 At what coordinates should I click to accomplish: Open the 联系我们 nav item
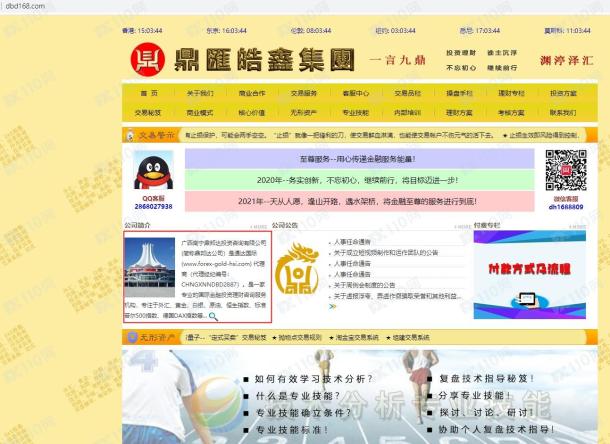(563, 112)
